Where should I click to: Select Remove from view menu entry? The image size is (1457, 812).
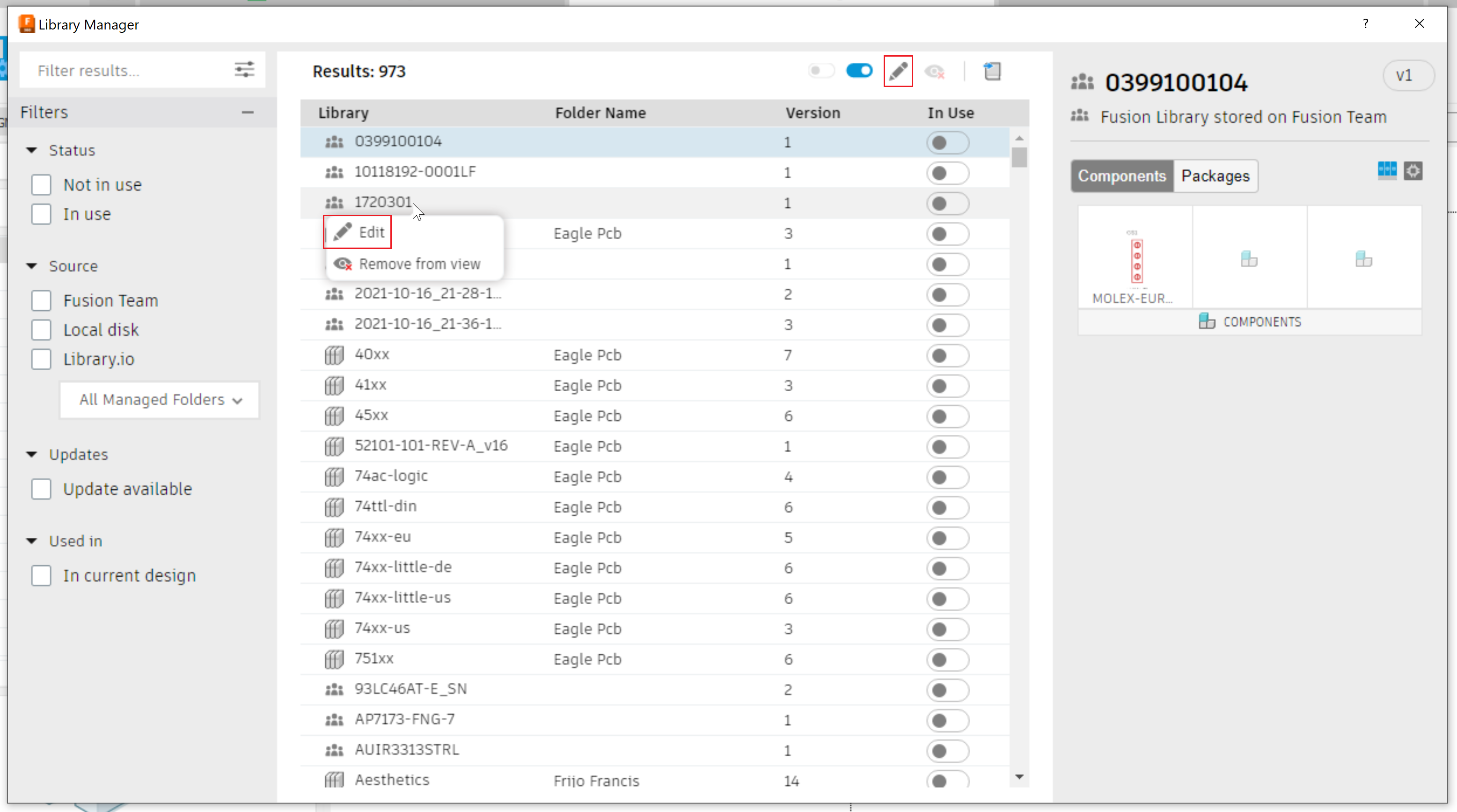418,264
